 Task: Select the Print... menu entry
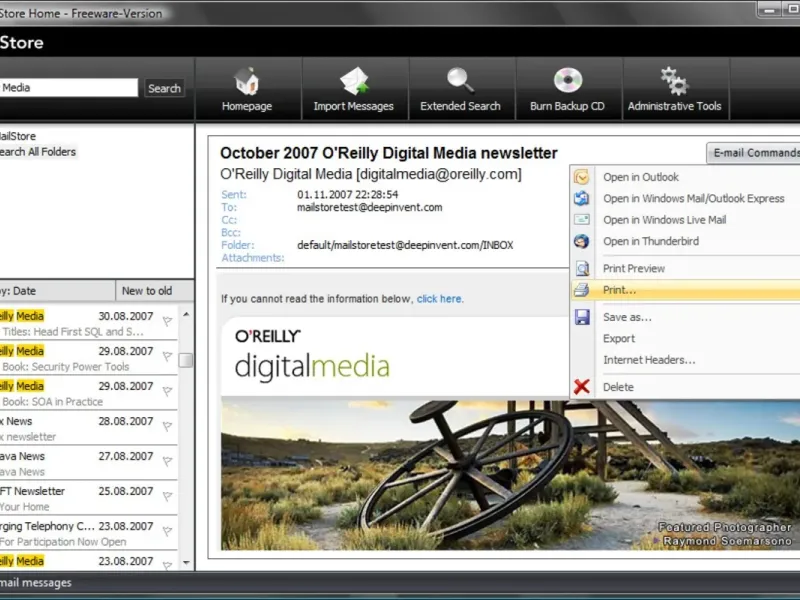[685, 290]
